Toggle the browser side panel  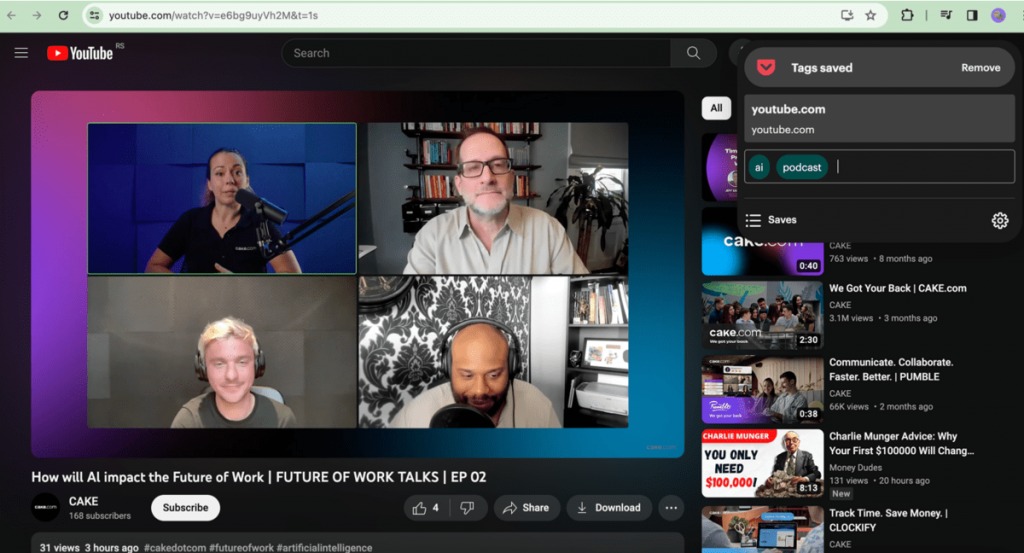(971, 16)
